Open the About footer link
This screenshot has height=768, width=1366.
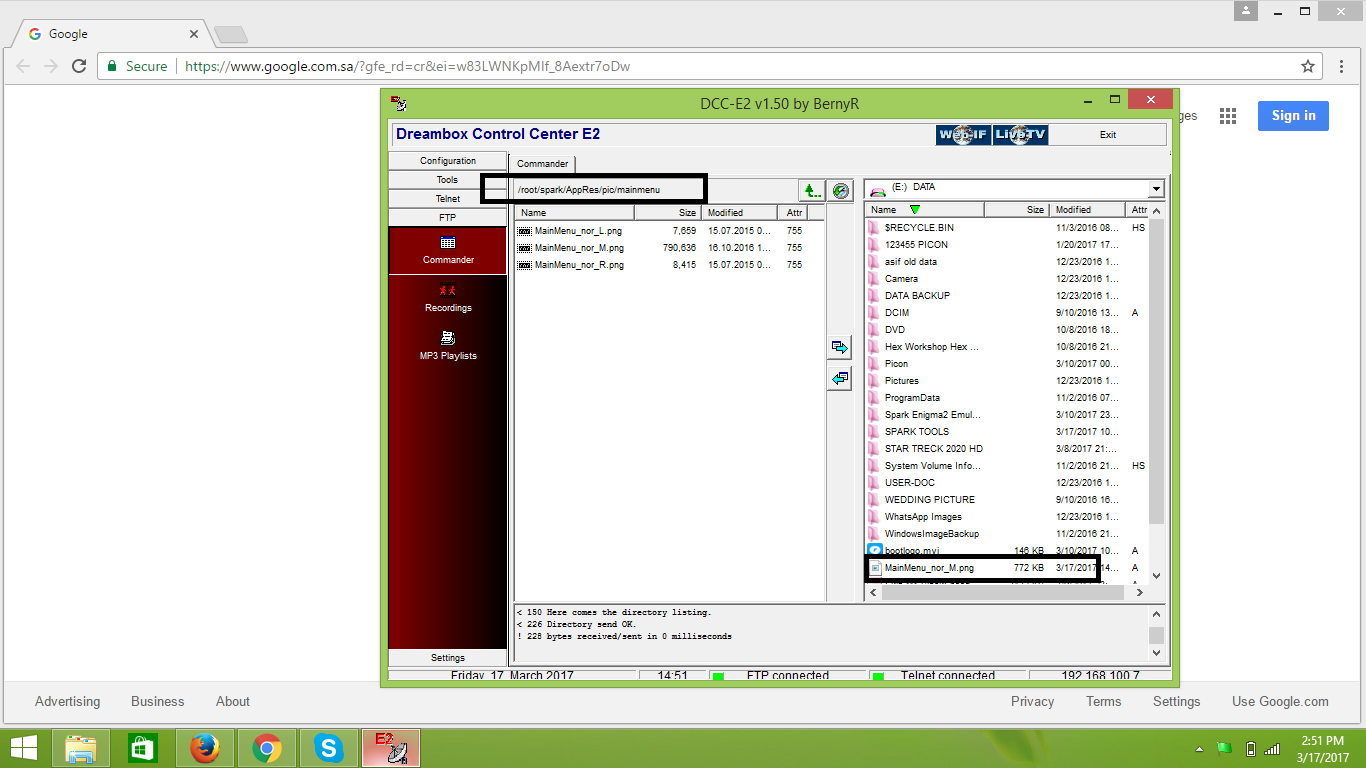click(233, 702)
